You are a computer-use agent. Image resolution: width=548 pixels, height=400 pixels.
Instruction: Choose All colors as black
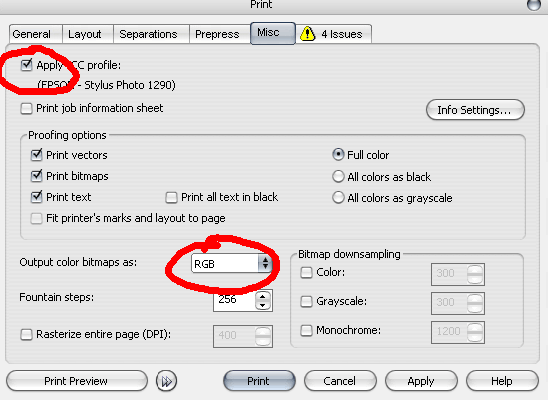(x=338, y=176)
